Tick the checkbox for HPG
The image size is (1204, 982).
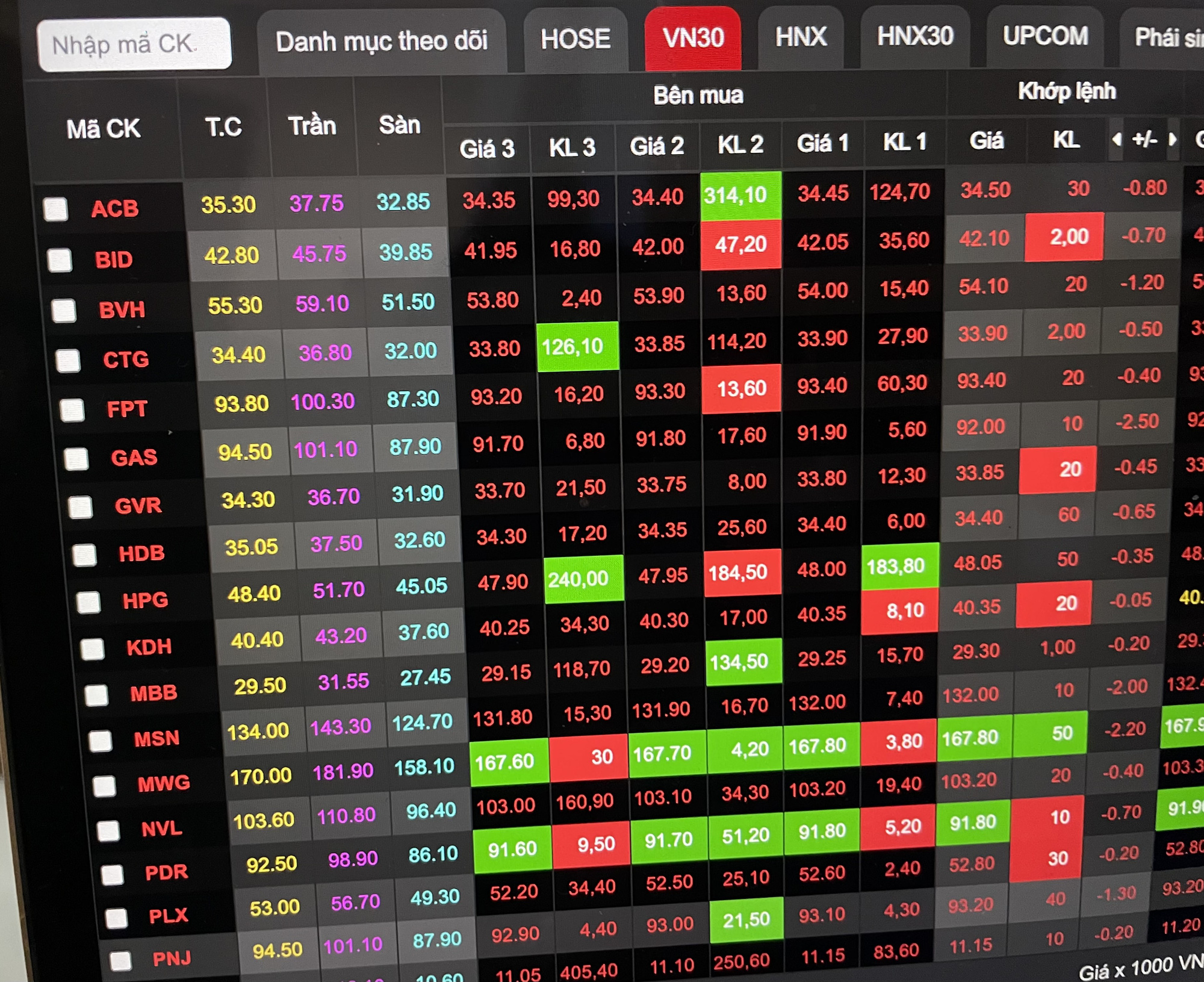(89, 601)
